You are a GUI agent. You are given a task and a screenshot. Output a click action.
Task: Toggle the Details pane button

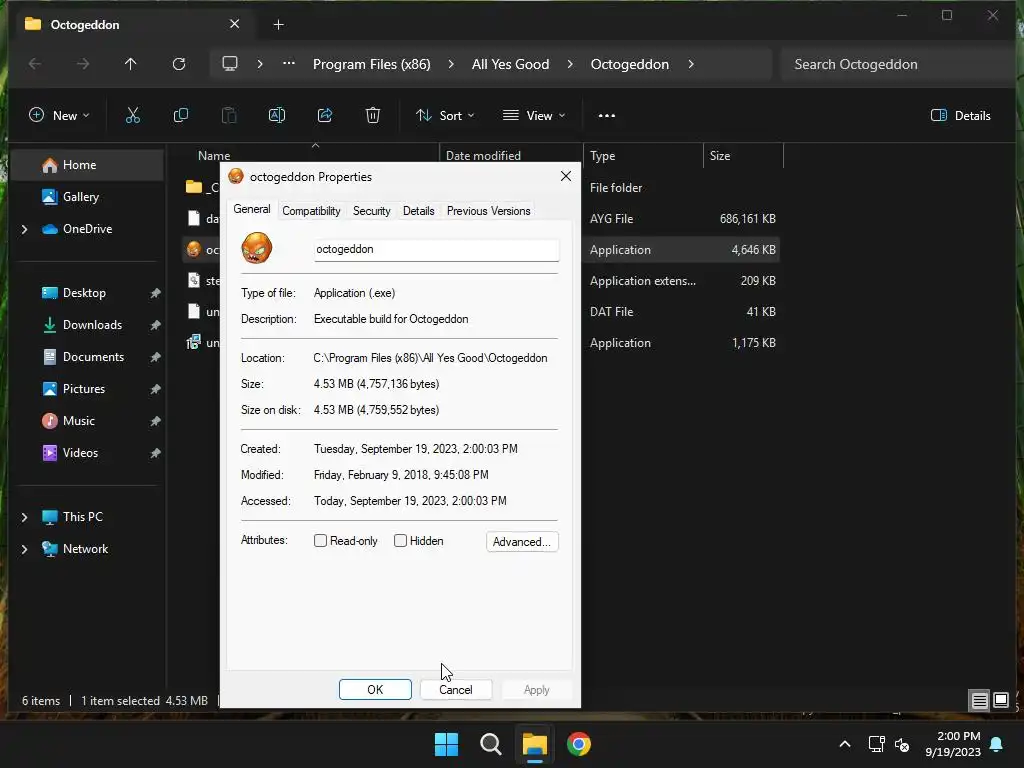pyautogui.click(x=961, y=116)
